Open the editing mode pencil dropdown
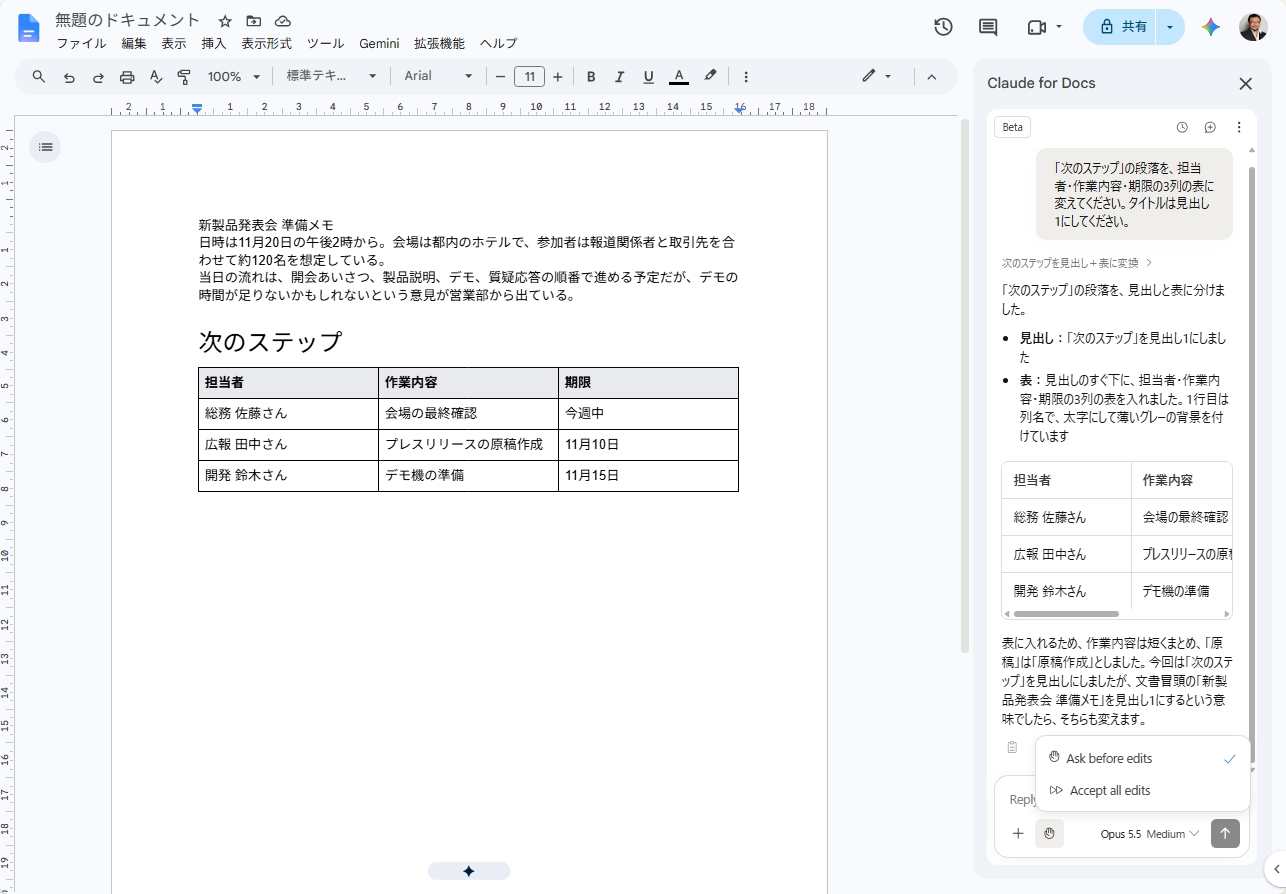The image size is (1286, 894). [x=877, y=76]
